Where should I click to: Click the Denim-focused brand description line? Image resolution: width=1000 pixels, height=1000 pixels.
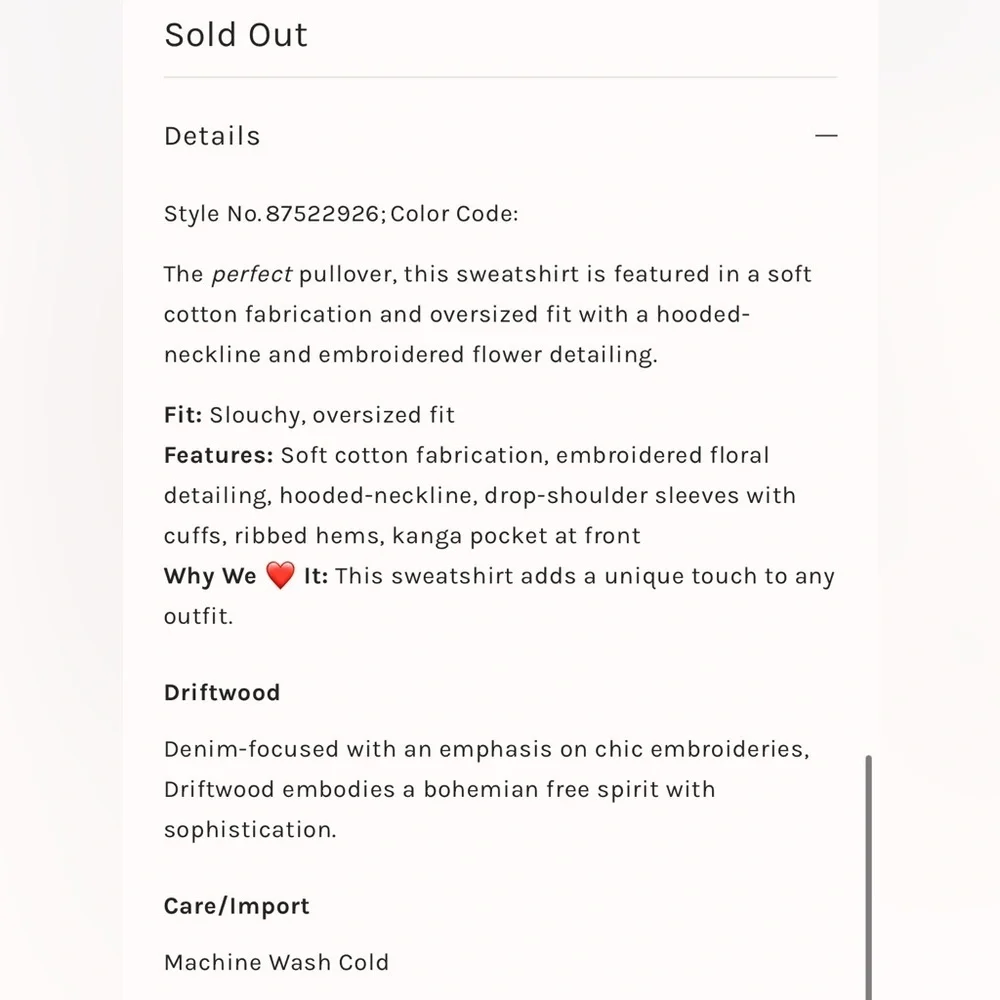[x=486, y=749]
